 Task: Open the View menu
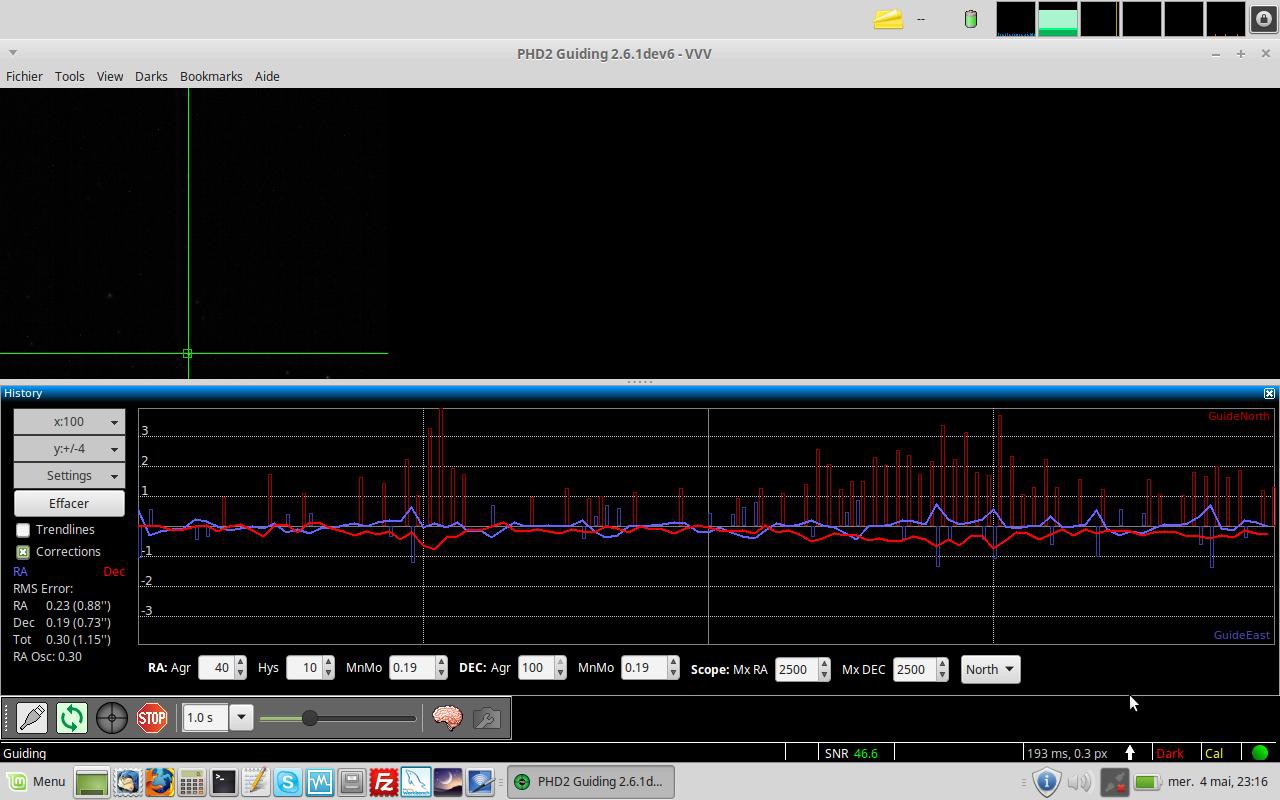pos(110,76)
